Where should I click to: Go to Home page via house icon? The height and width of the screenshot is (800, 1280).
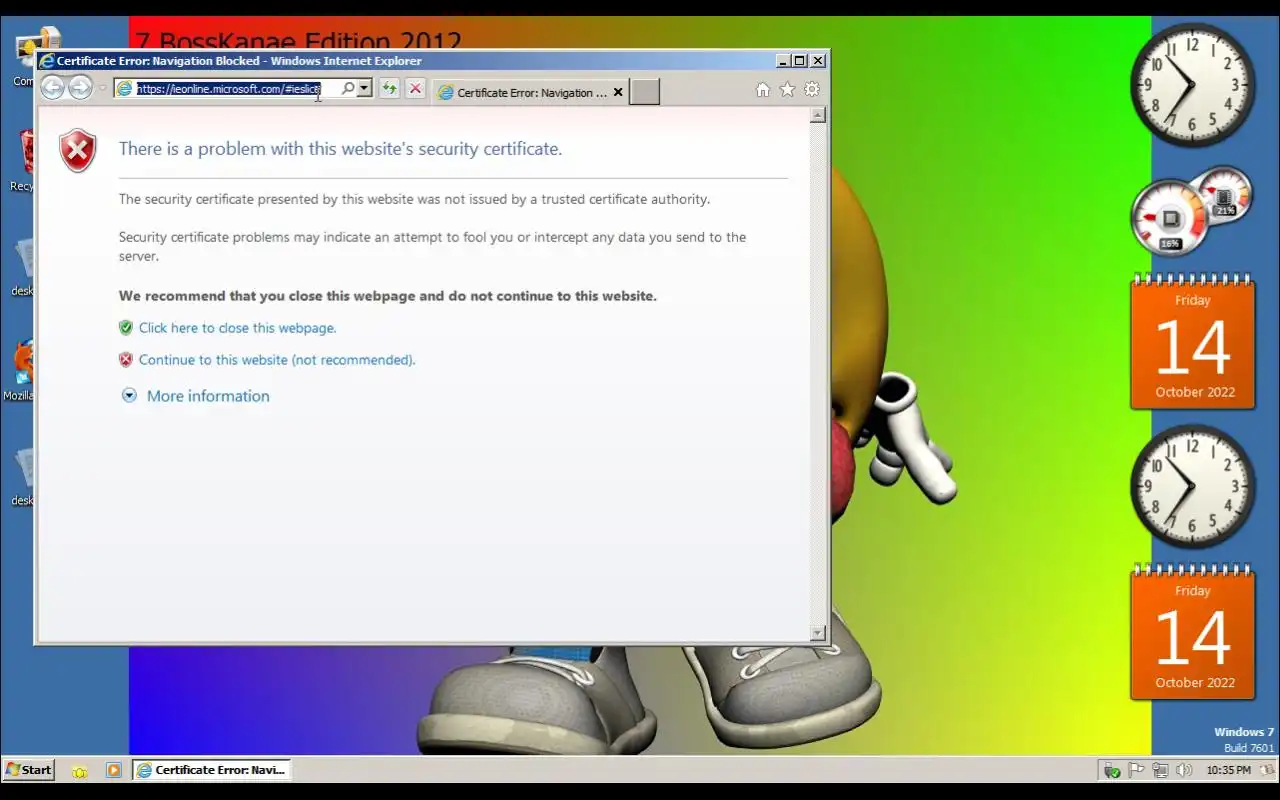click(763, 90)
